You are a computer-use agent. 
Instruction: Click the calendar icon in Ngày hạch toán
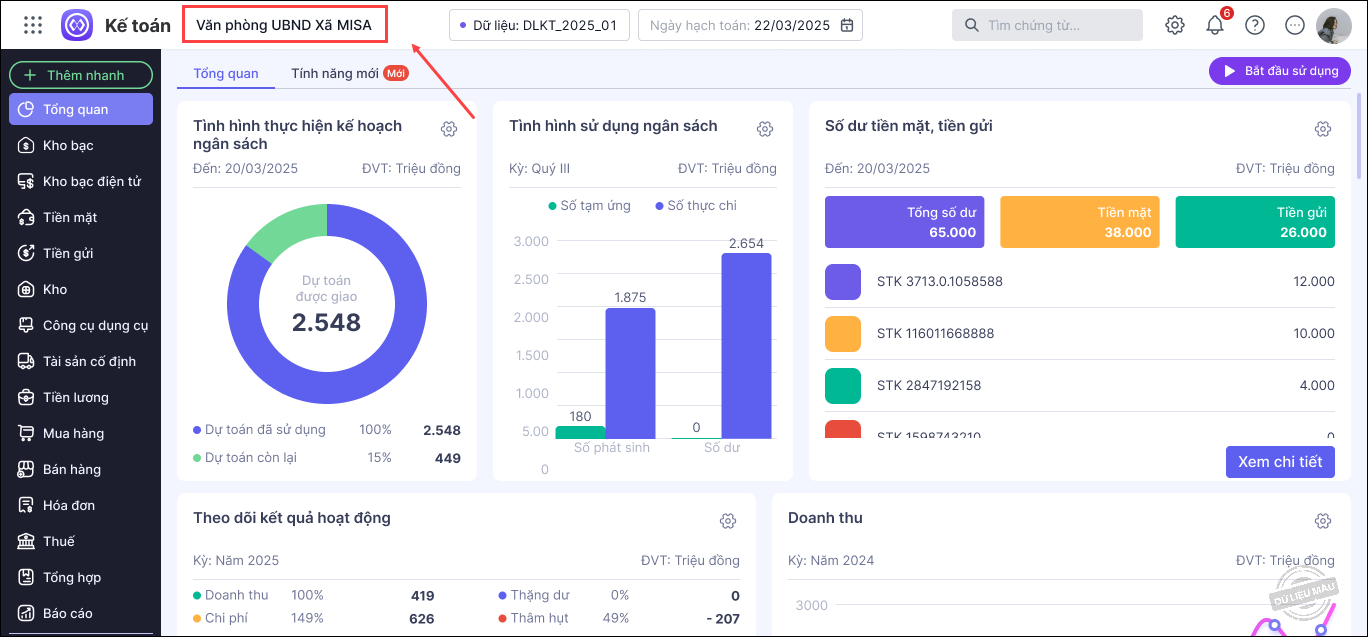(x=847, y=25)
